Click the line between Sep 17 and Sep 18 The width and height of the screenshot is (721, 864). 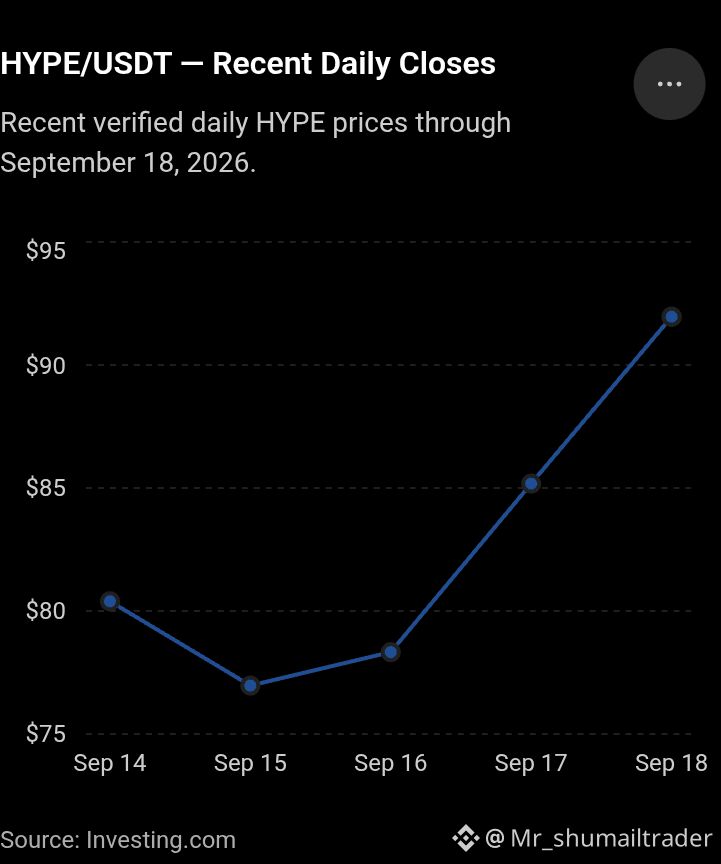pos(601,401)
